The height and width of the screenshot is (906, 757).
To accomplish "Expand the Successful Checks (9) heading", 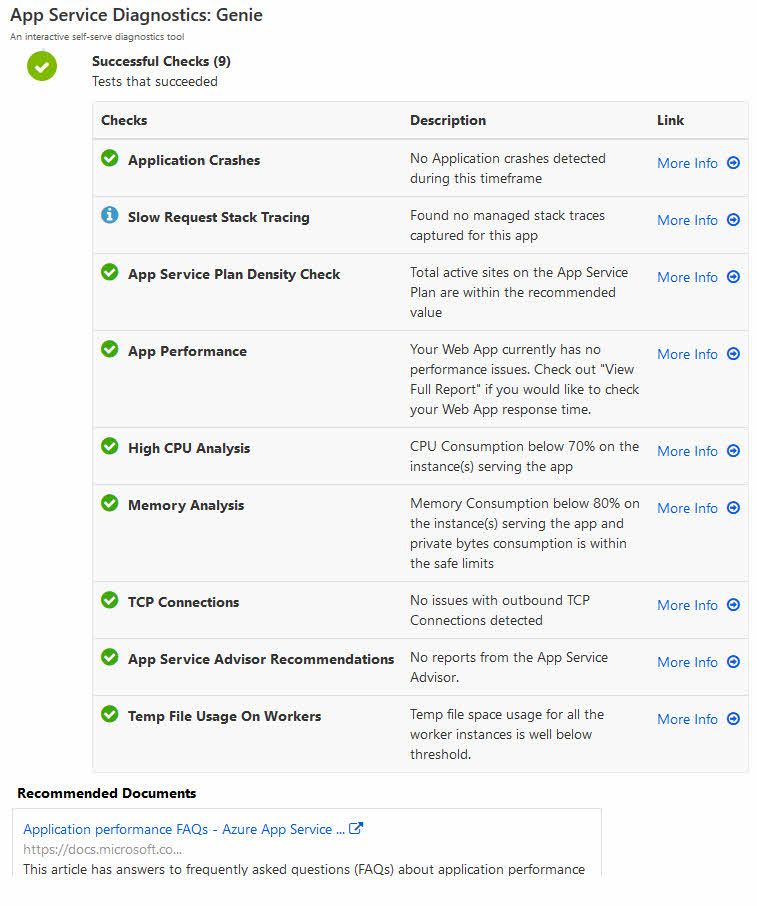I will [x=161, y=61].
